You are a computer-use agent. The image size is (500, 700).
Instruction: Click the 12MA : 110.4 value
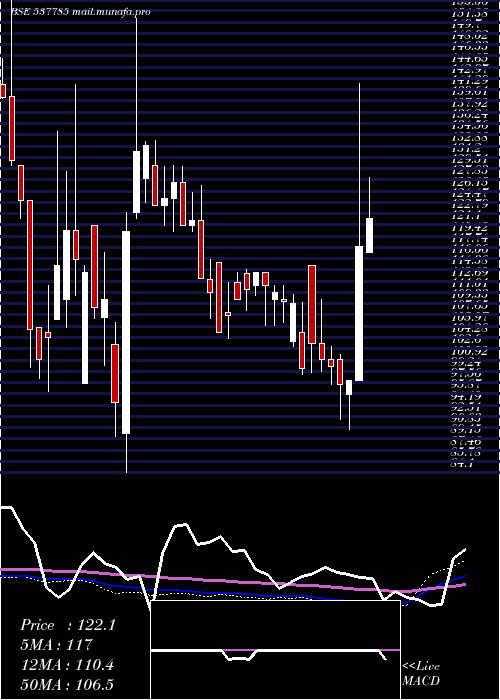click(67, 665)
